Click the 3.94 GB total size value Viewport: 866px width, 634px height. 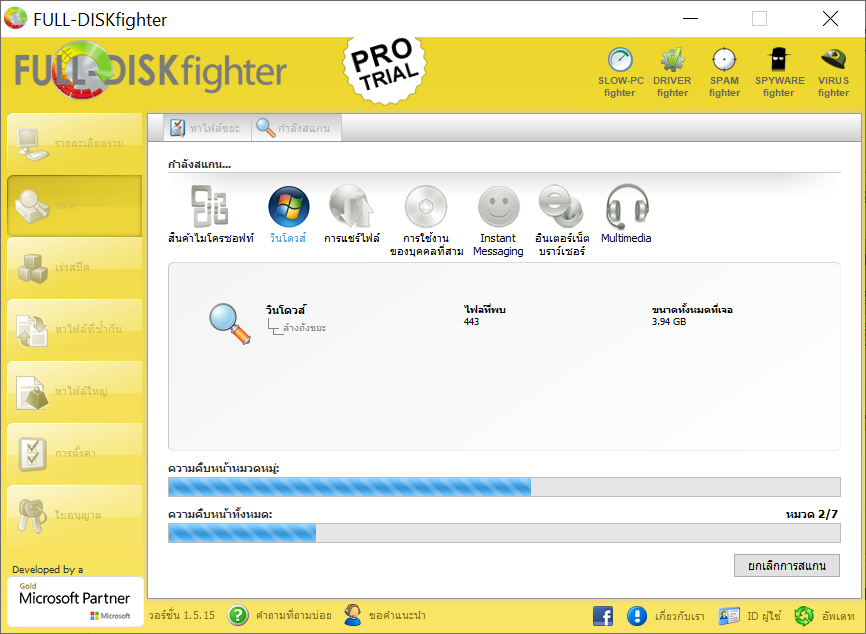(x=669, y=322)
